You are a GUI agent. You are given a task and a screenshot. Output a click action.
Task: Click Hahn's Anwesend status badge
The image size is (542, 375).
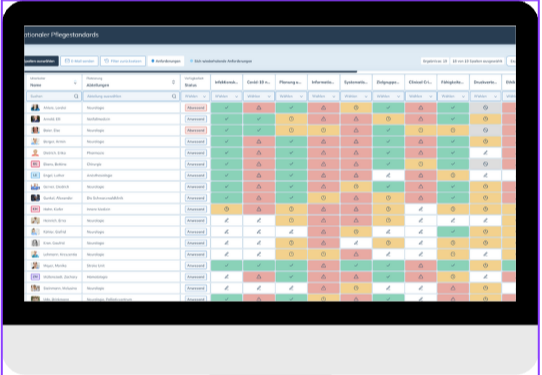point(196,209)
